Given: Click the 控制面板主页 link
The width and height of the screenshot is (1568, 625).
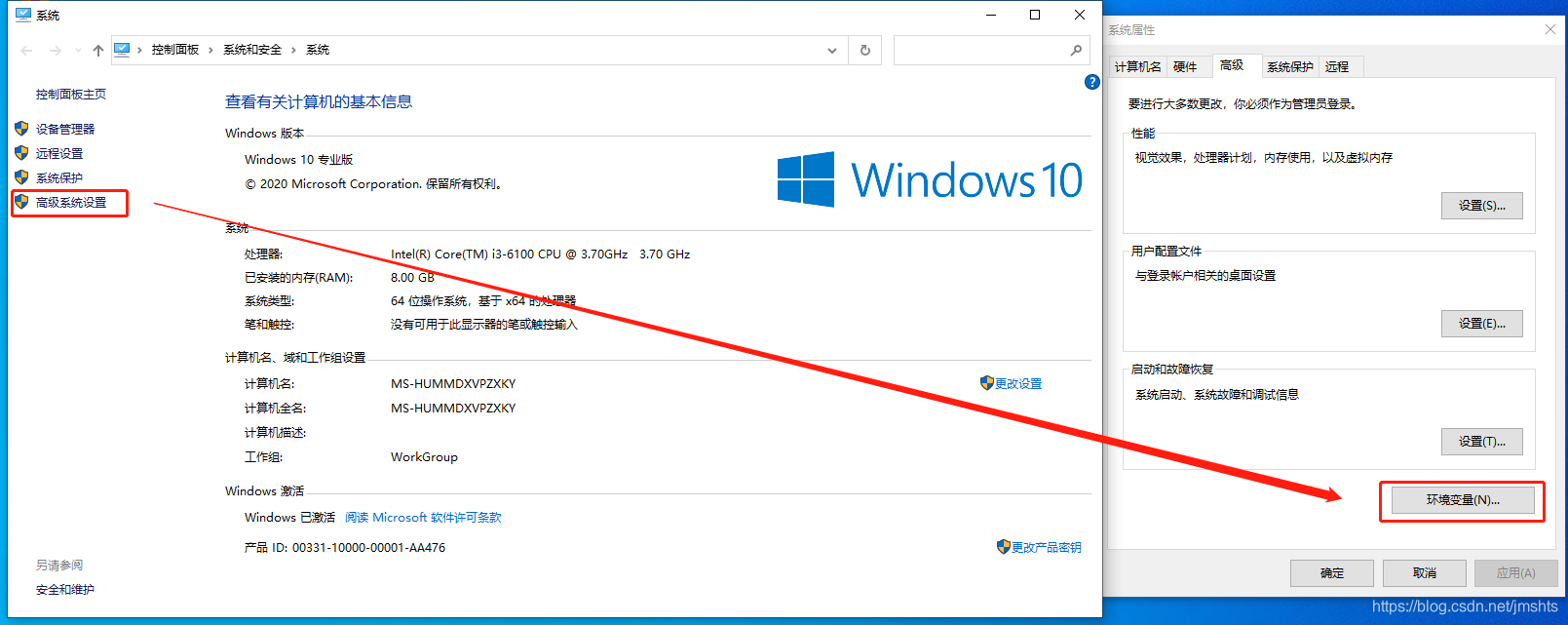Looking at the screenshot, I should 71,94.
